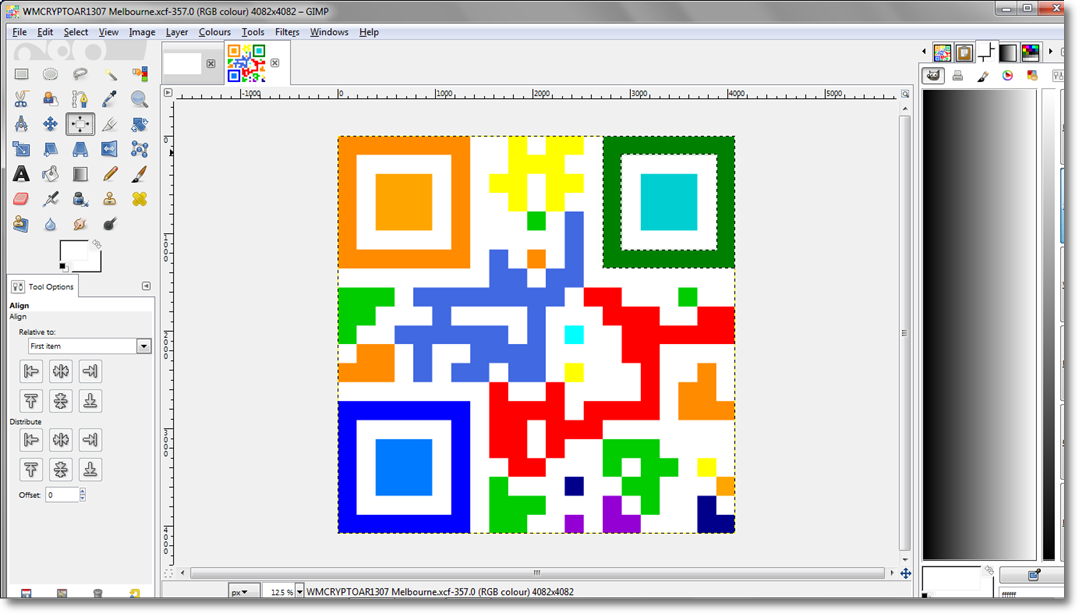Screen dimensions: 1080x615
Task: Select the Pencil tool
Action: (110, 174)
